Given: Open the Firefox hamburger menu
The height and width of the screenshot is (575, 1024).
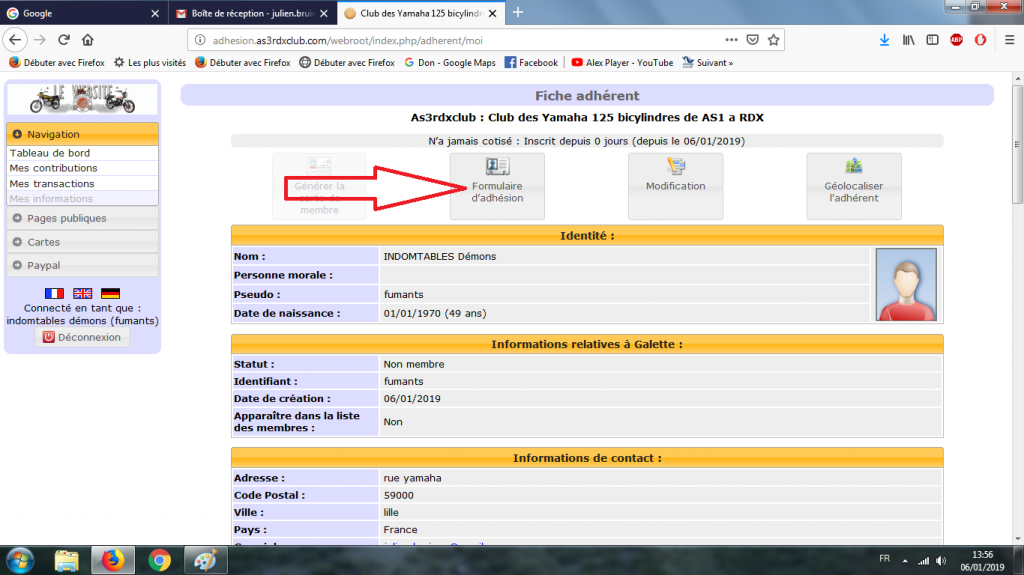Looking at the screenshot, I should tap(1007, 40).
